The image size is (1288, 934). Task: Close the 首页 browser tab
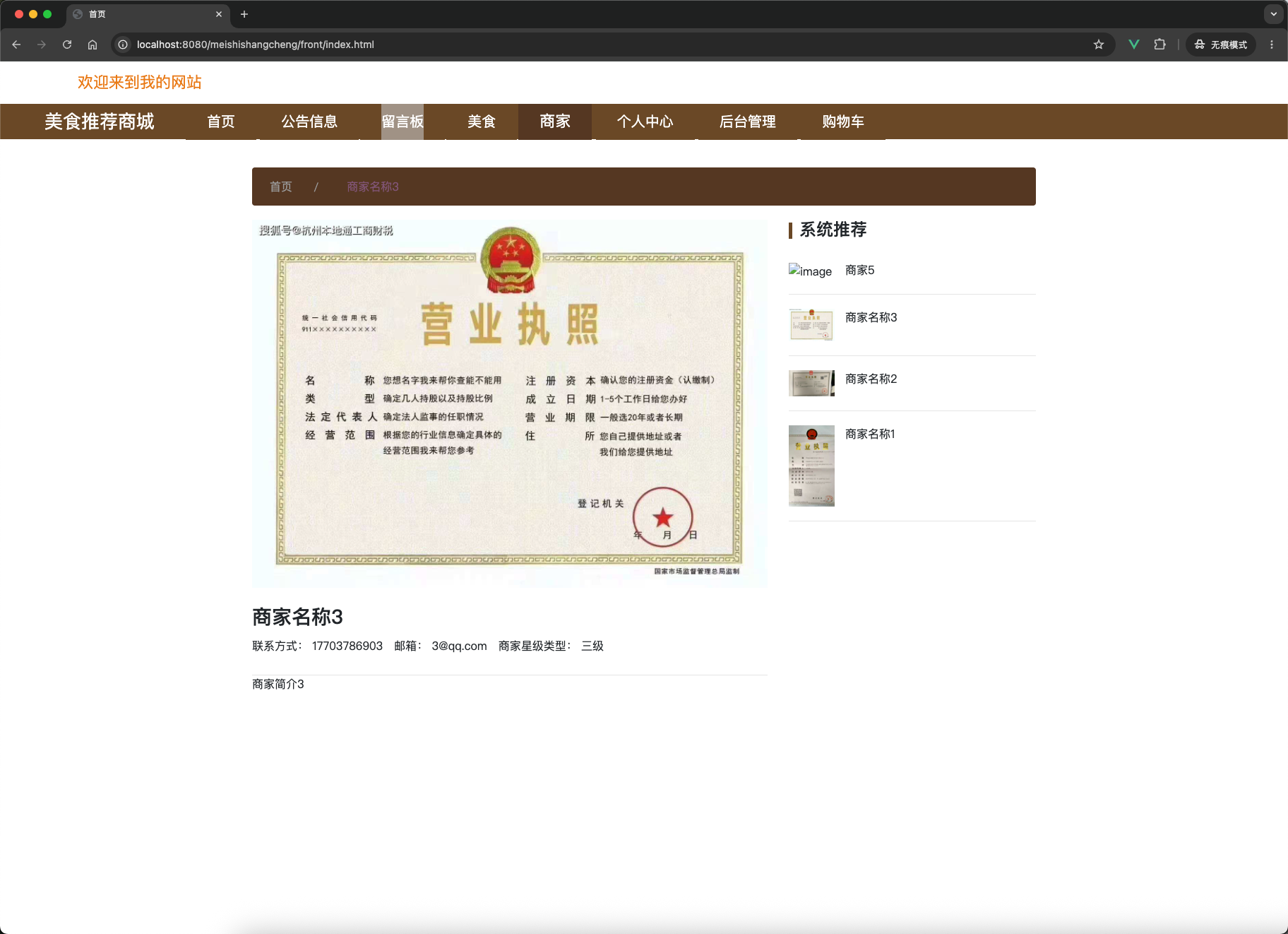pos(219,14)
